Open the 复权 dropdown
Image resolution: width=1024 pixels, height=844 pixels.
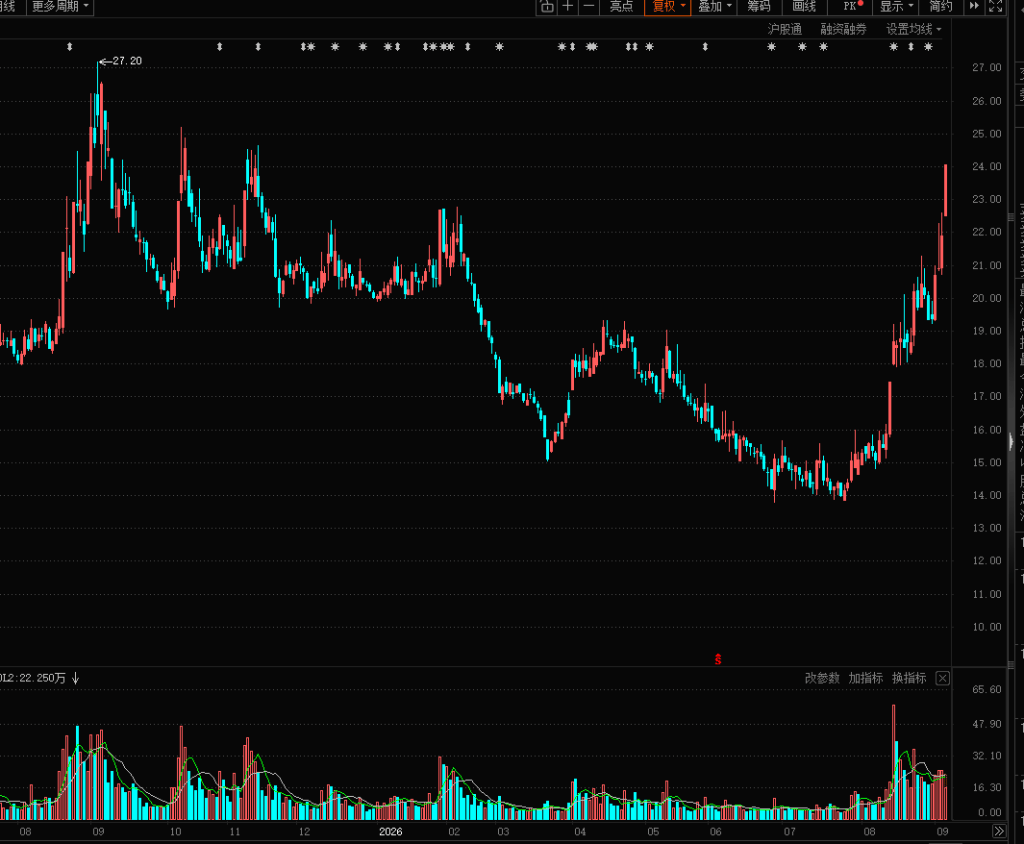(x=668, y=7)
